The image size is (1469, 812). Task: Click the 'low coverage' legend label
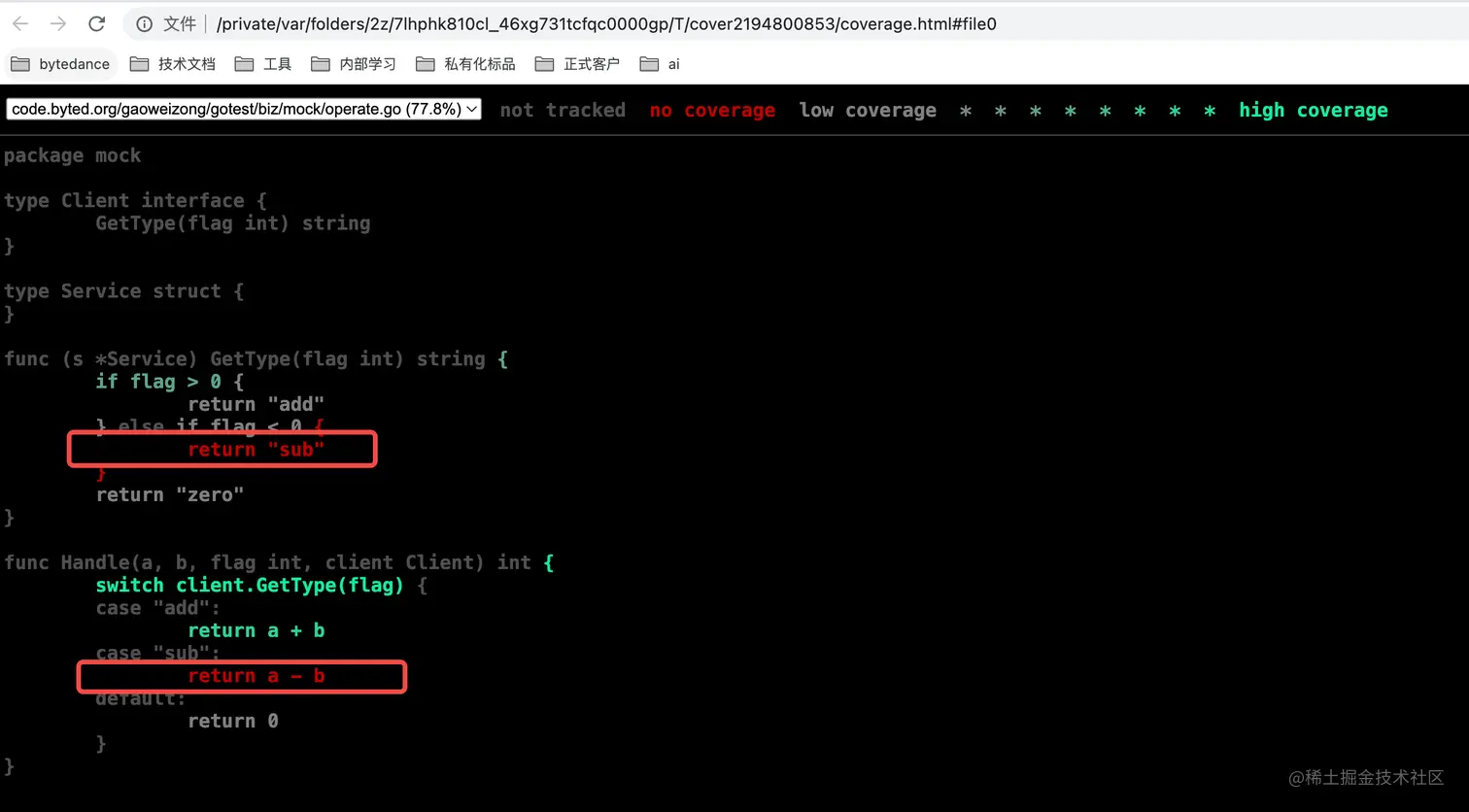[868, 110]
